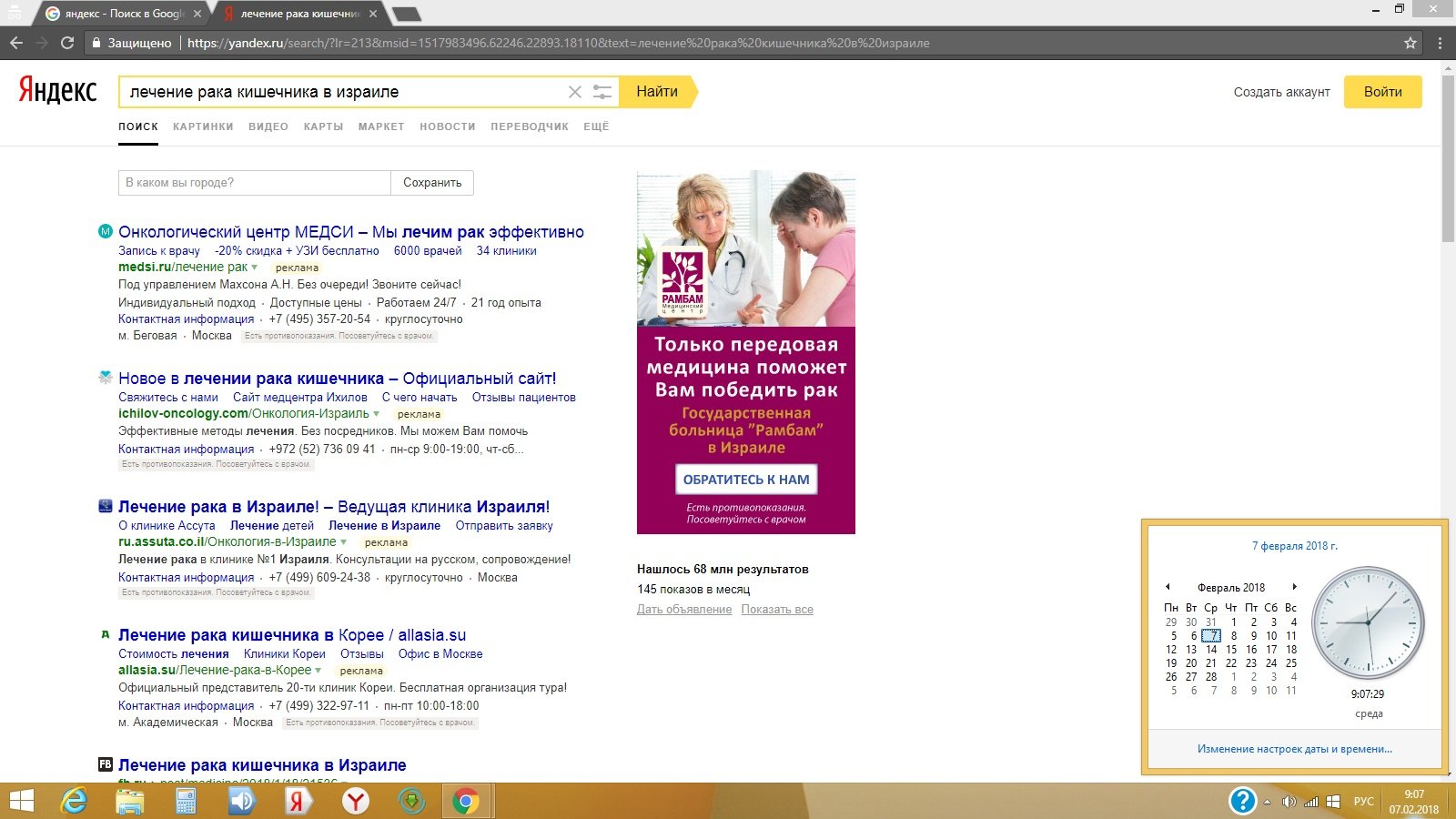Click the tray flag notification icon
The width and height of the screenshot is (1456, 819).
[1333, 802]
